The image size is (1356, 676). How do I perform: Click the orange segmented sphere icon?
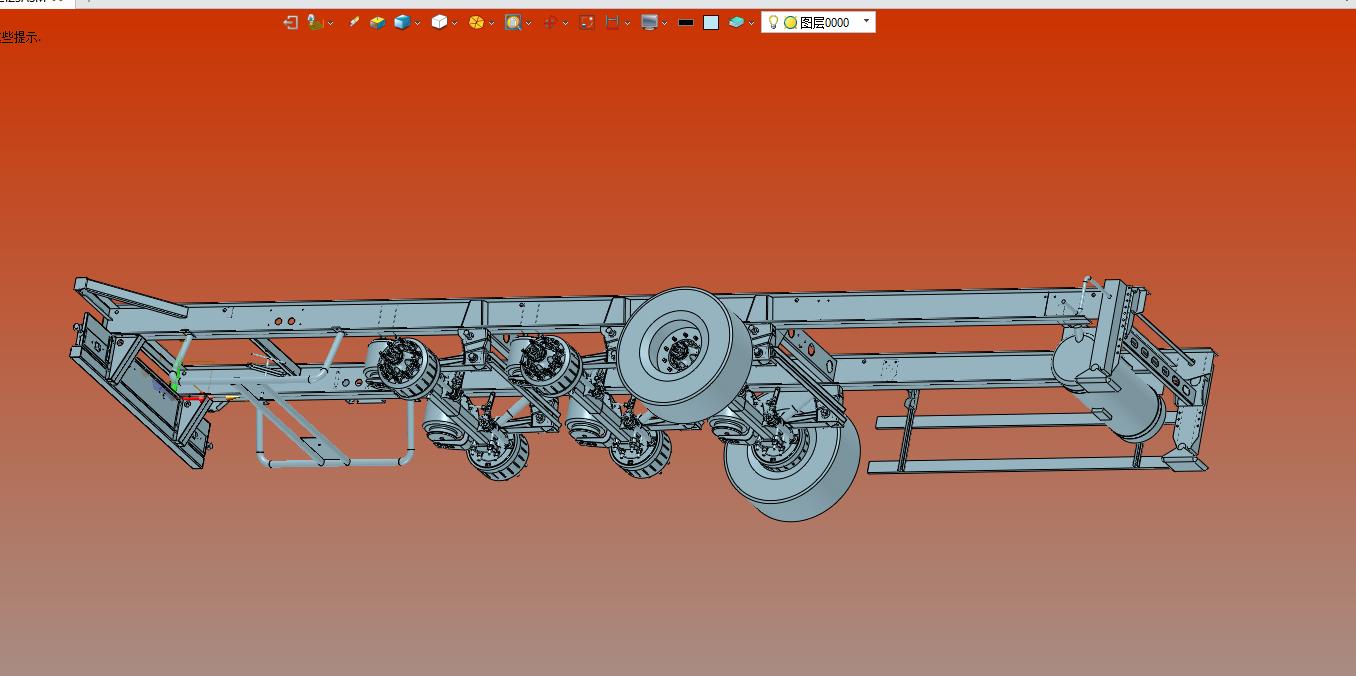pos(476,22)
